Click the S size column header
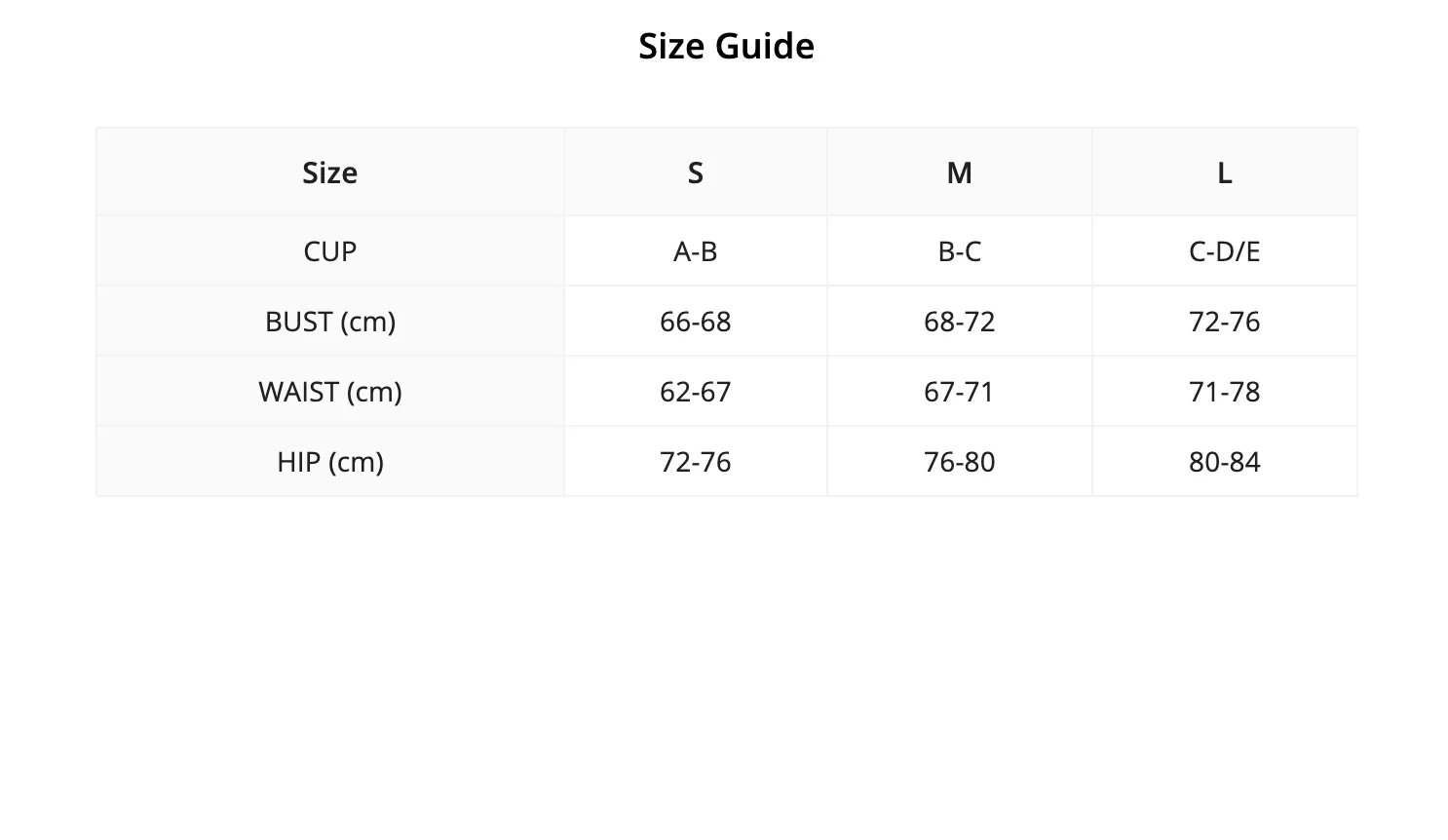The height and width of the screenshot is (840, 1448). click(x=696, y=172)
